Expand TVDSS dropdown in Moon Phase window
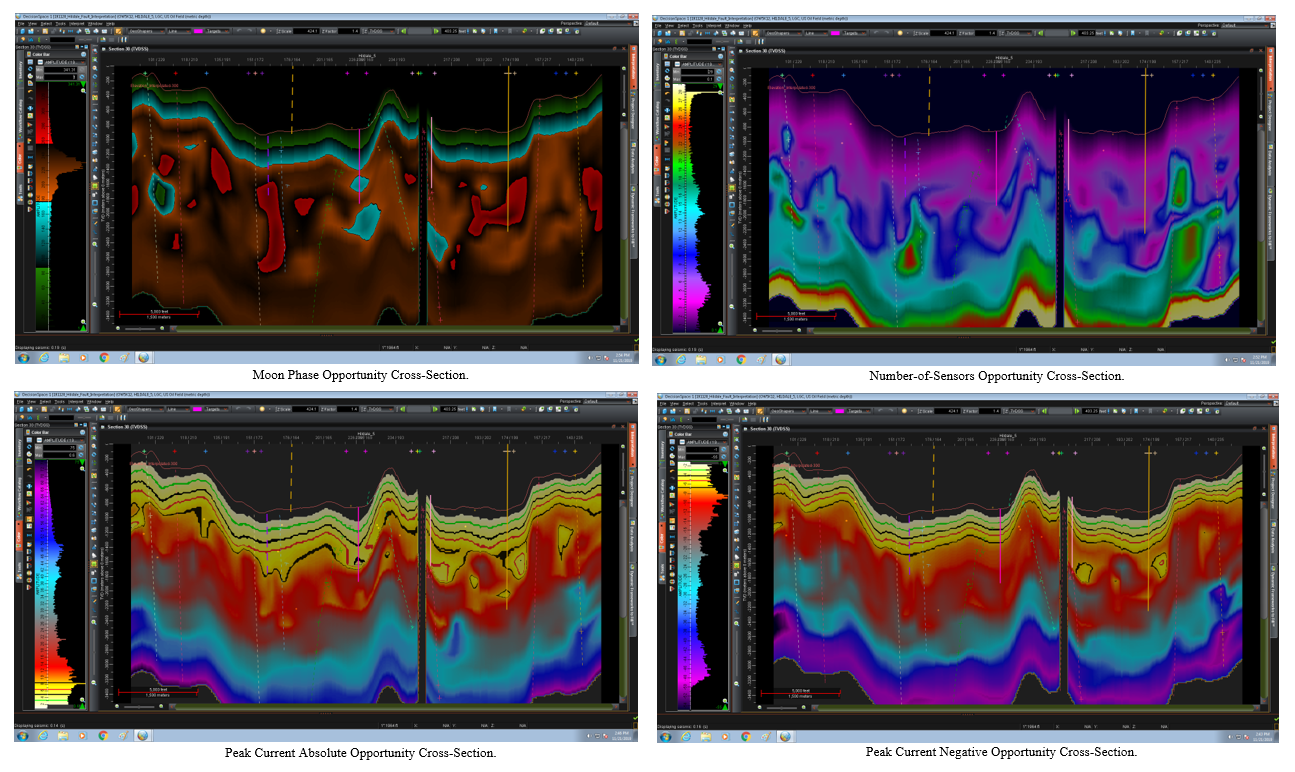Viewport: 1295px width, 772px height. point(381,31)
